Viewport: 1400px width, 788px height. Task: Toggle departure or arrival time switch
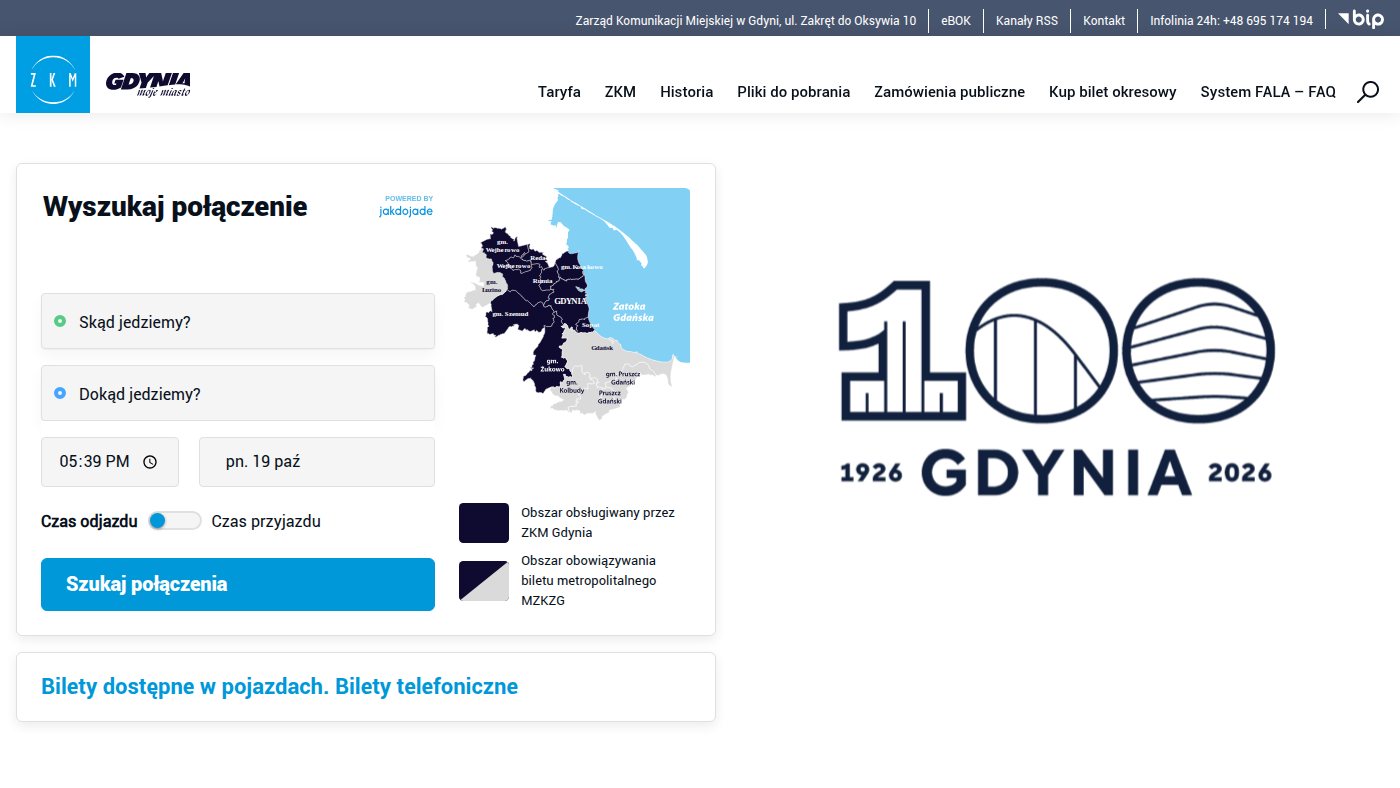point(174,521)
